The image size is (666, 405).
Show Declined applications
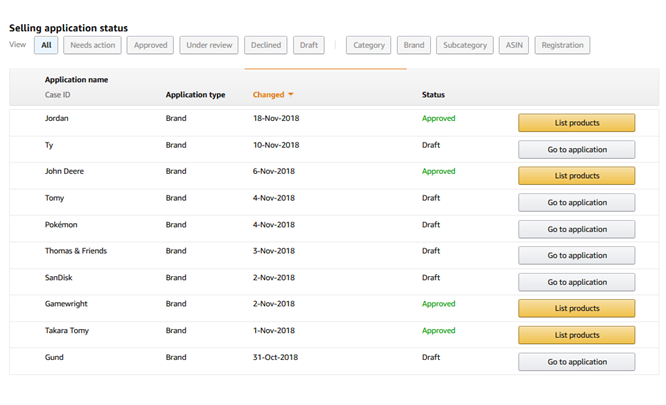pyautogui.click(x=266, y=45)
